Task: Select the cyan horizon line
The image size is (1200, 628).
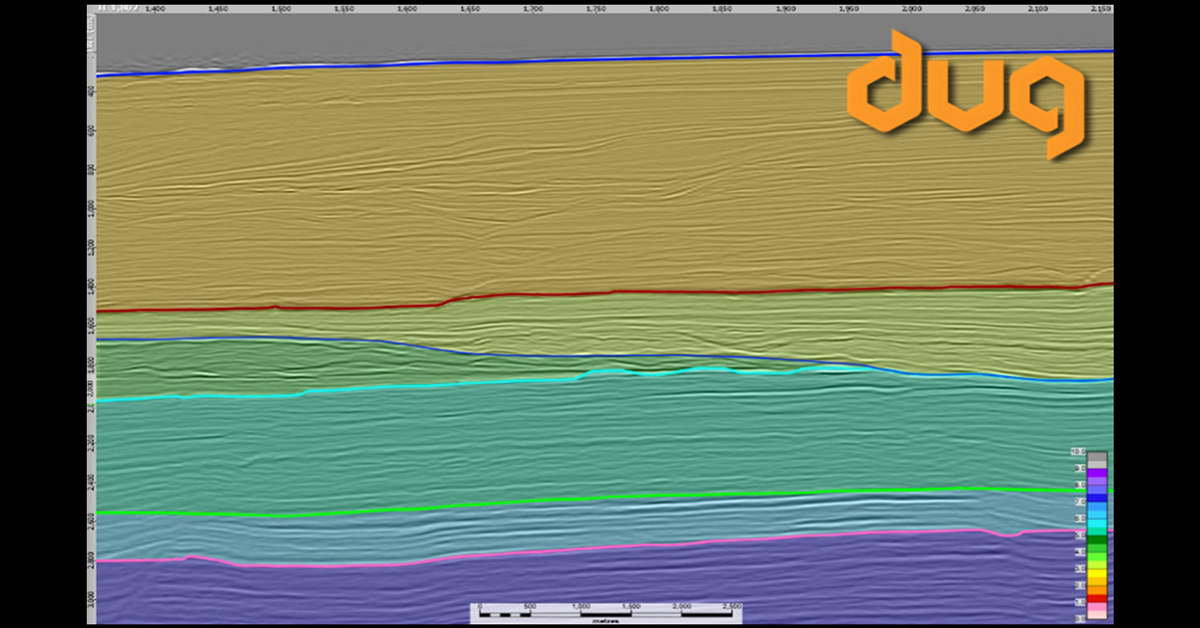Action: (x=400, y=387)
